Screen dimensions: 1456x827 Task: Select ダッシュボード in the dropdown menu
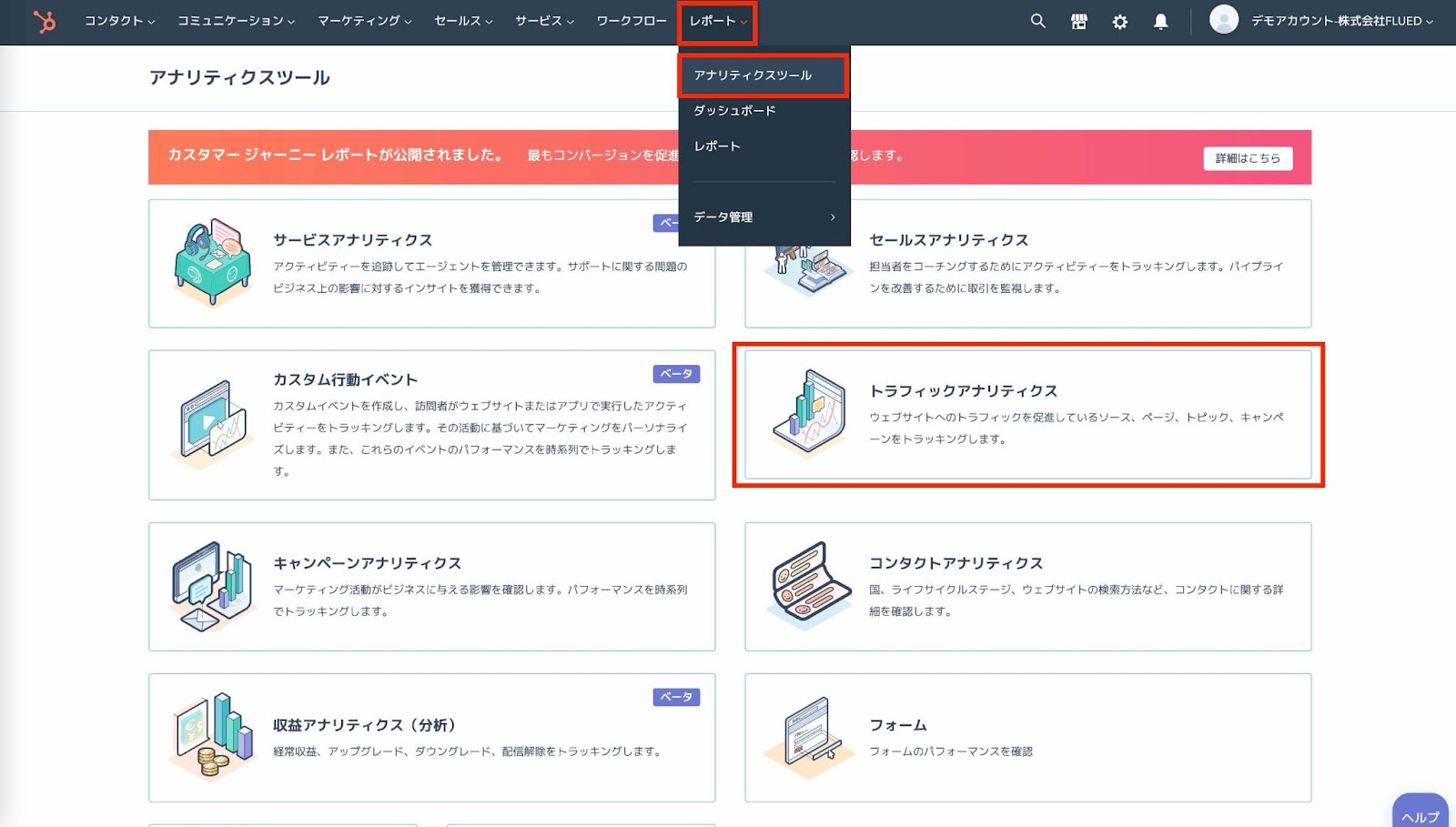[x=734, y=111]
